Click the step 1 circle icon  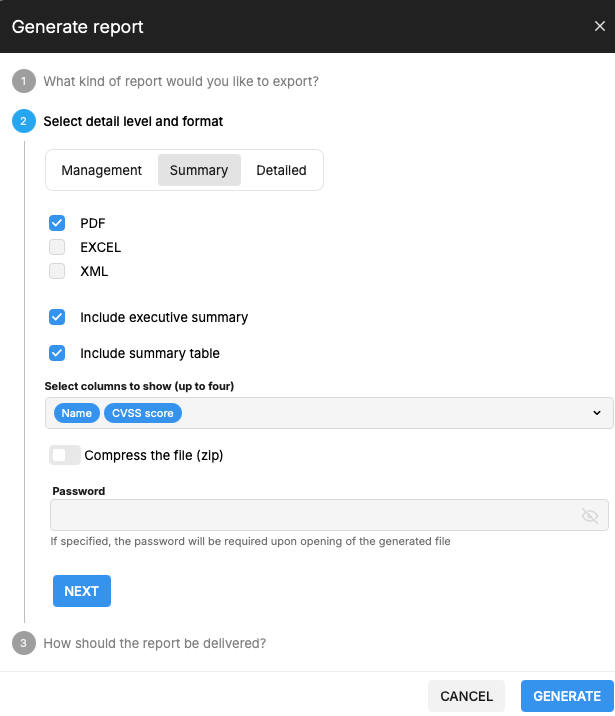23,81
